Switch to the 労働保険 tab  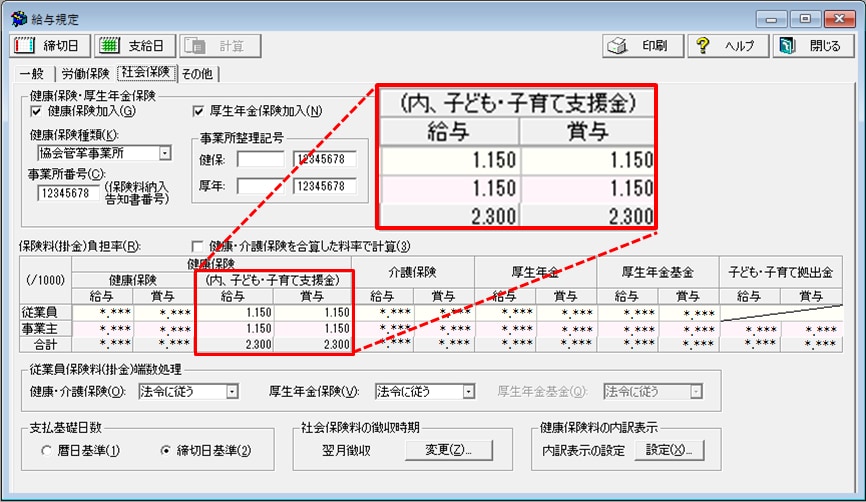84,73
